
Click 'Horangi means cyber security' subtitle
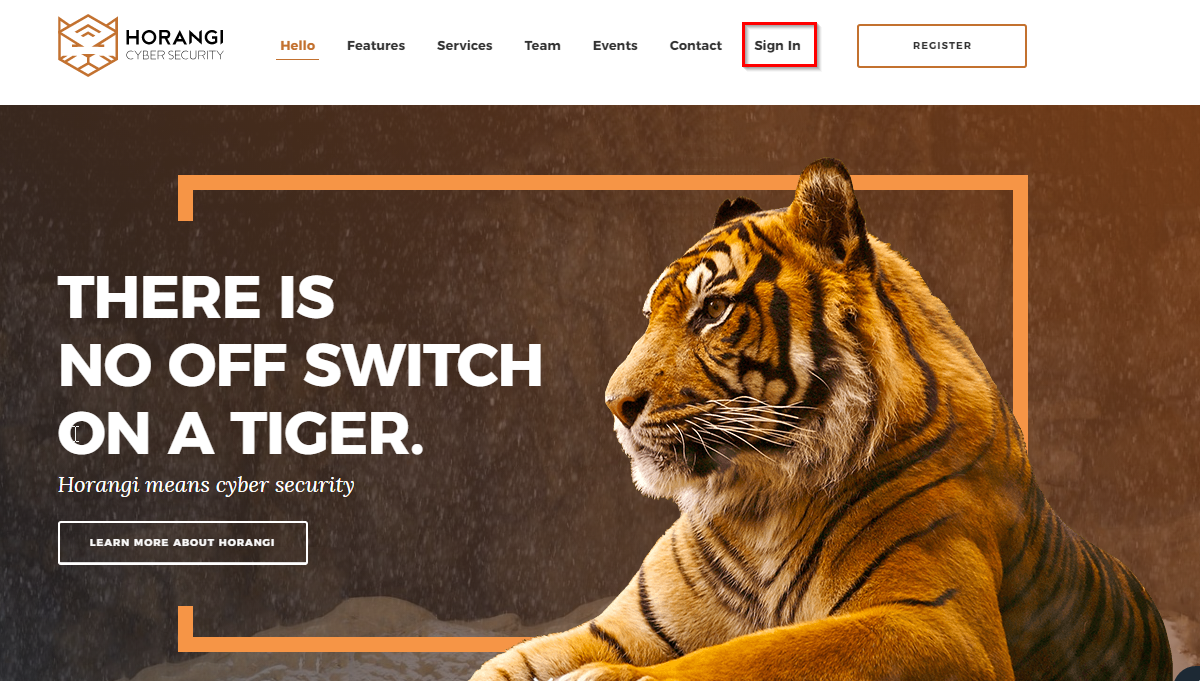click(206, 485)
